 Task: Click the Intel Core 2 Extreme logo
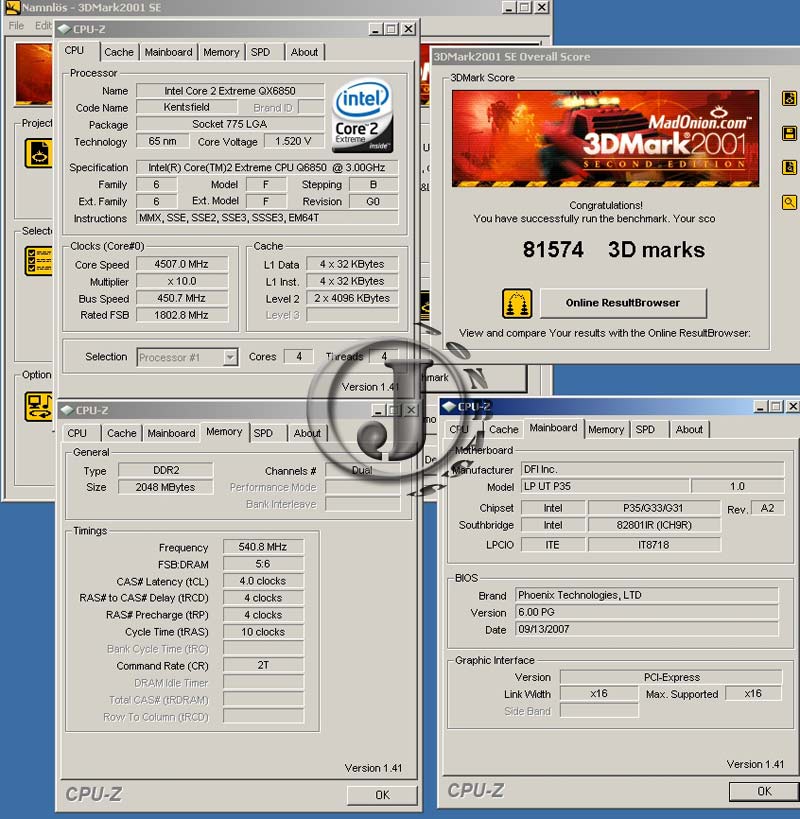point(362,115)
